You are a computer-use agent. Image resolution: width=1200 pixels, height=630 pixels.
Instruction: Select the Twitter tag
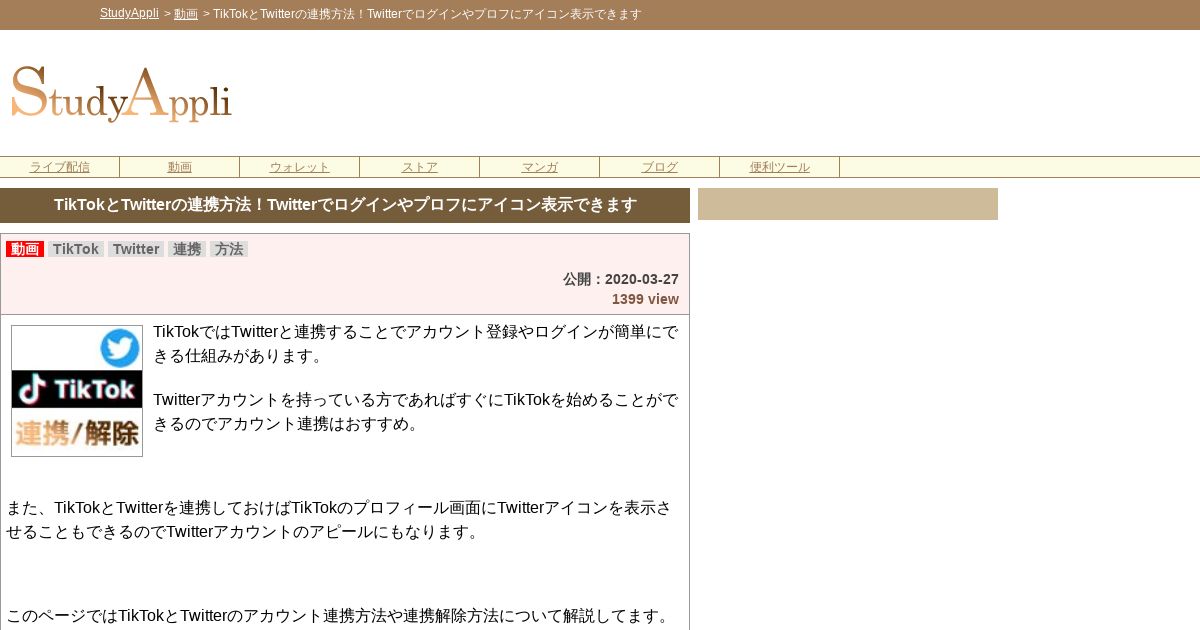[x=136, y=249]
